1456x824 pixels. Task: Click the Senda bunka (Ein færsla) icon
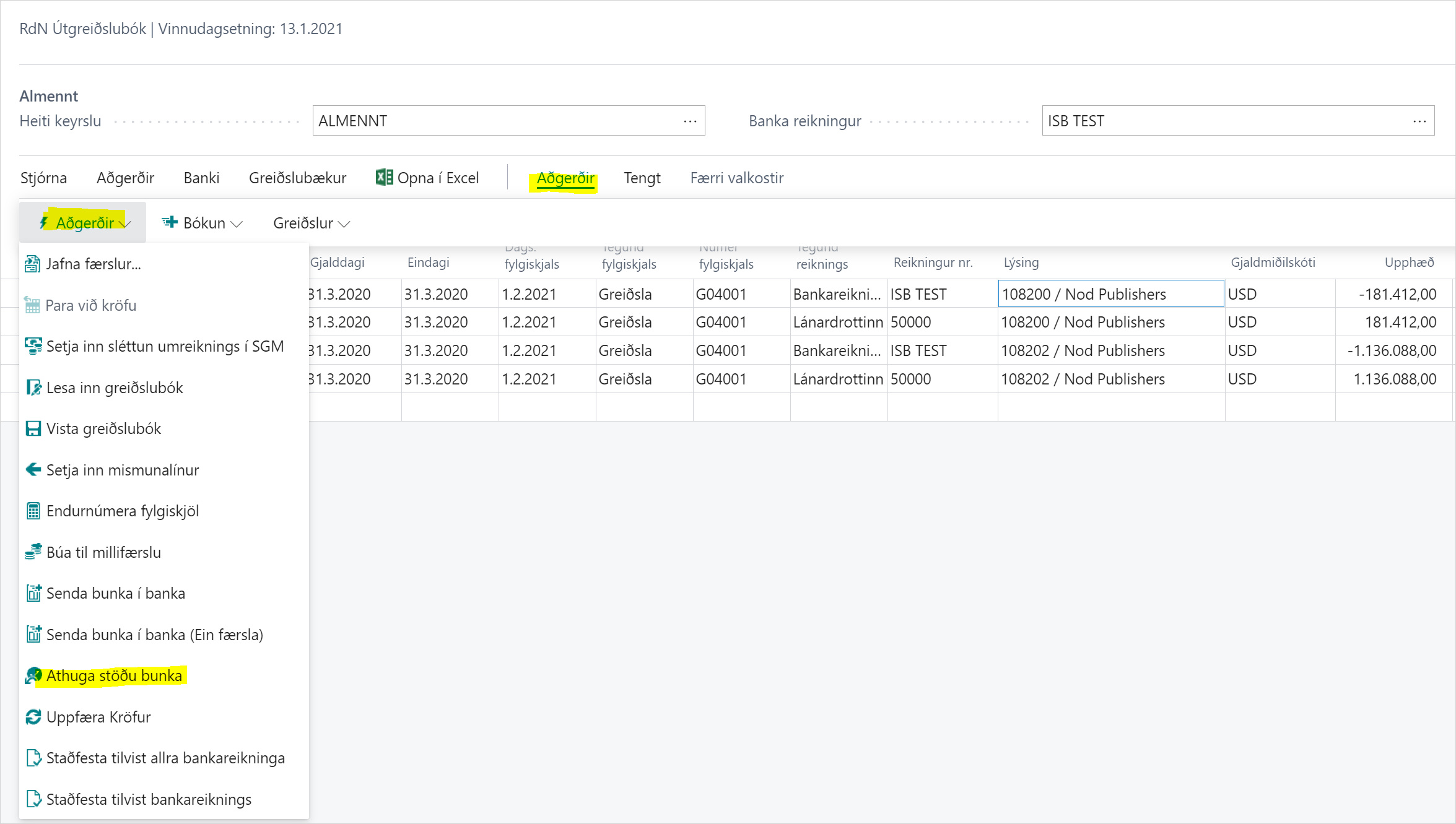[33, 635]
